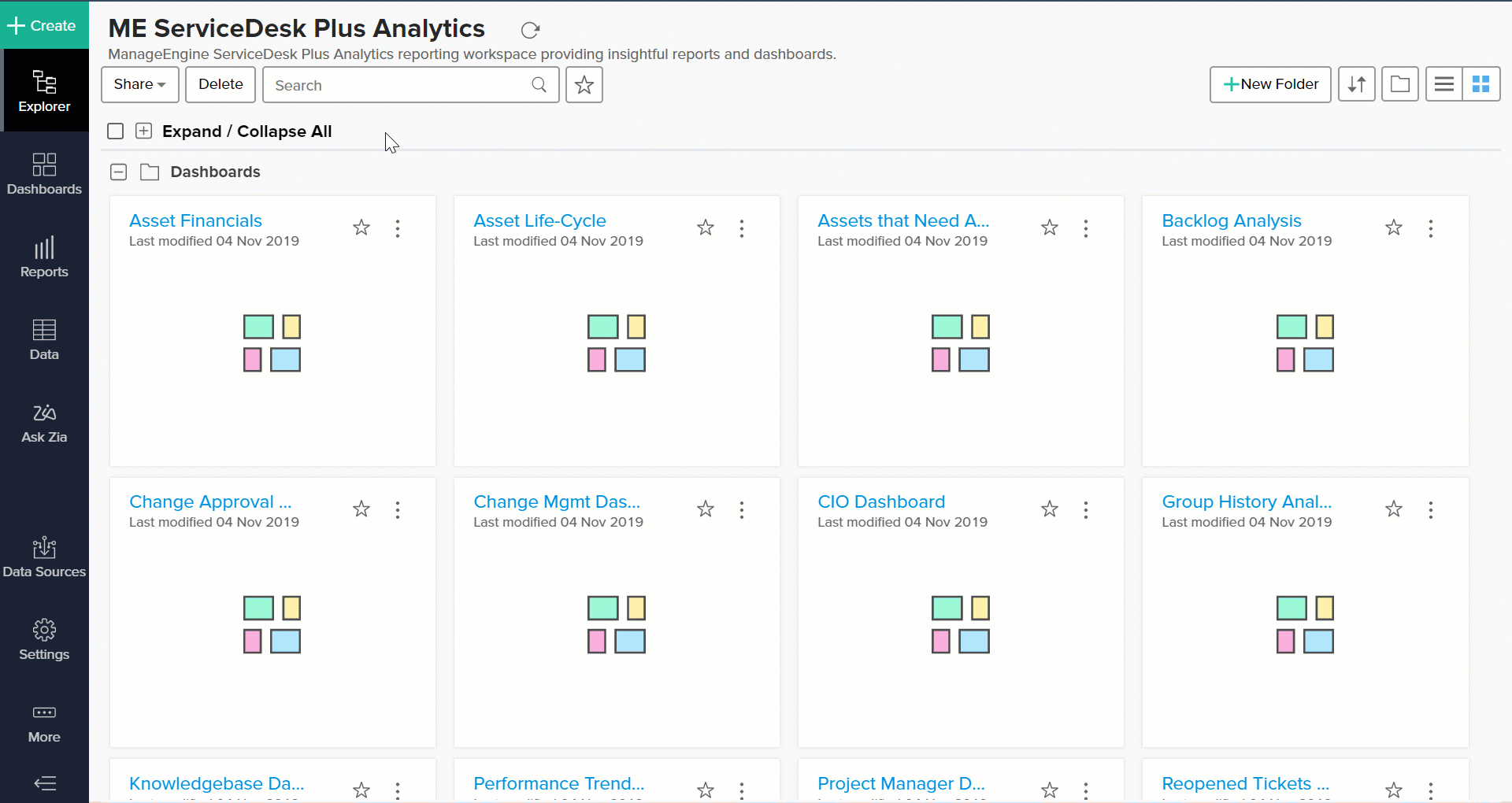Open more options for Asset Life-Cycle
The width and height of the screenshot is (1512, 803).
(742, 228)
